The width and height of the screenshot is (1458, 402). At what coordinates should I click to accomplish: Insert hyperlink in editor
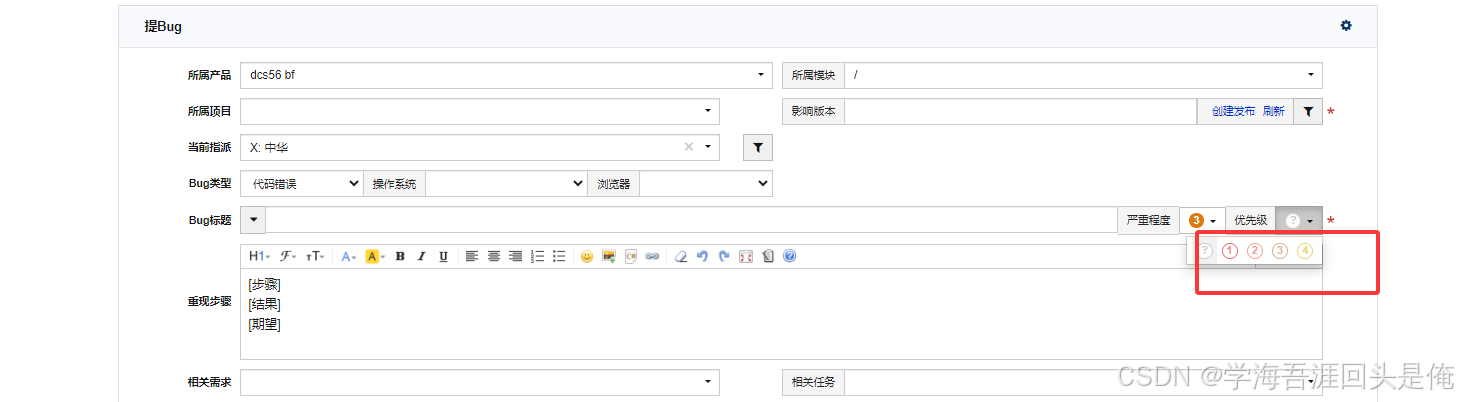point(653,257)
